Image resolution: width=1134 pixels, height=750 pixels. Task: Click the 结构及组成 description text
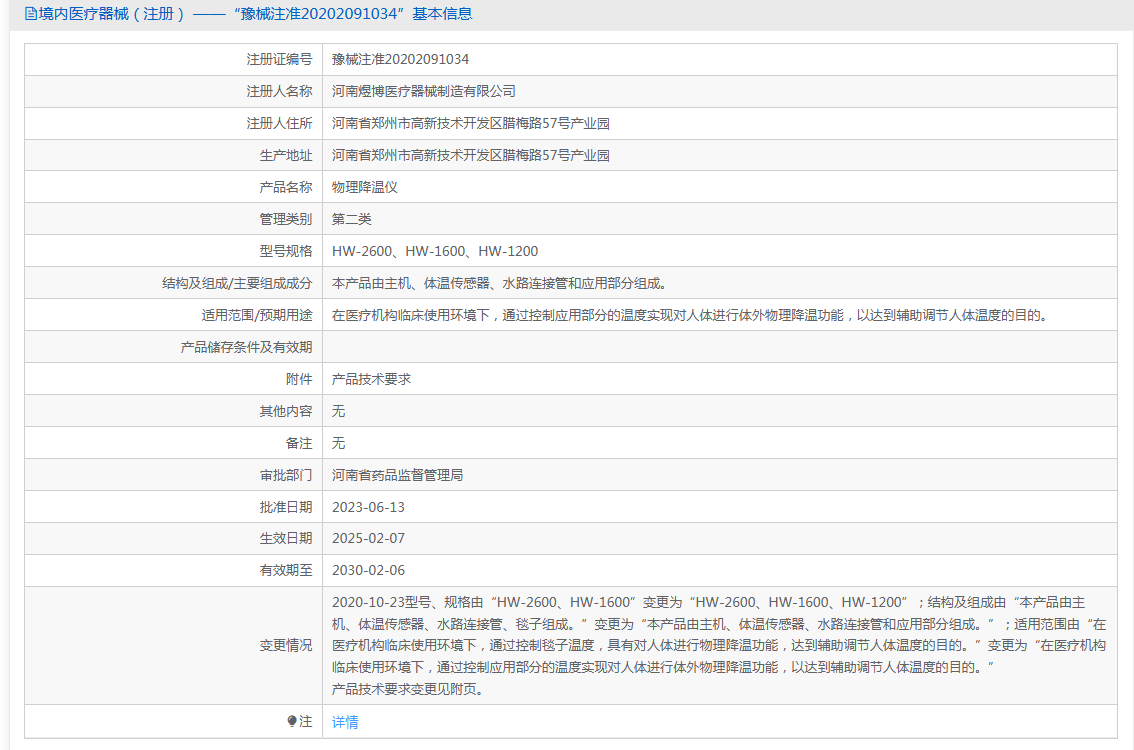(499, 283)
